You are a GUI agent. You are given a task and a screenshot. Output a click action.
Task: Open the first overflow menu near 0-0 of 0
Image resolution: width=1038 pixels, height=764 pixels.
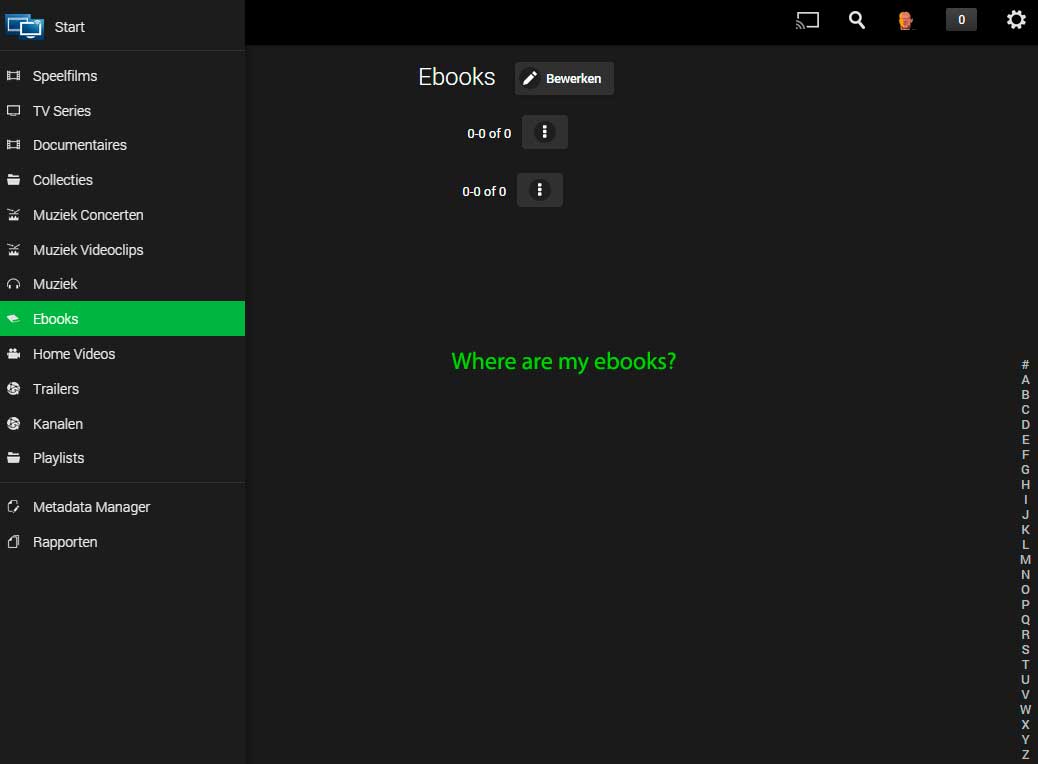click(x=544, y=131)
